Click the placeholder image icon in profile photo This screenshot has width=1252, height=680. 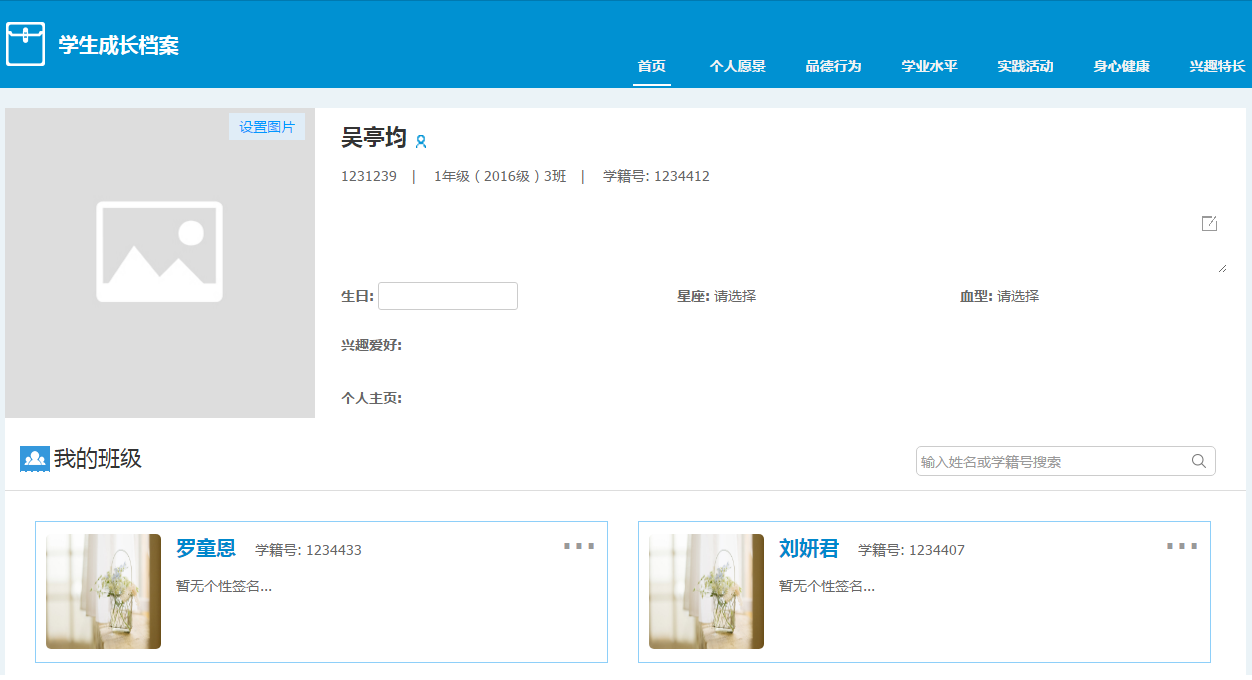160,252
